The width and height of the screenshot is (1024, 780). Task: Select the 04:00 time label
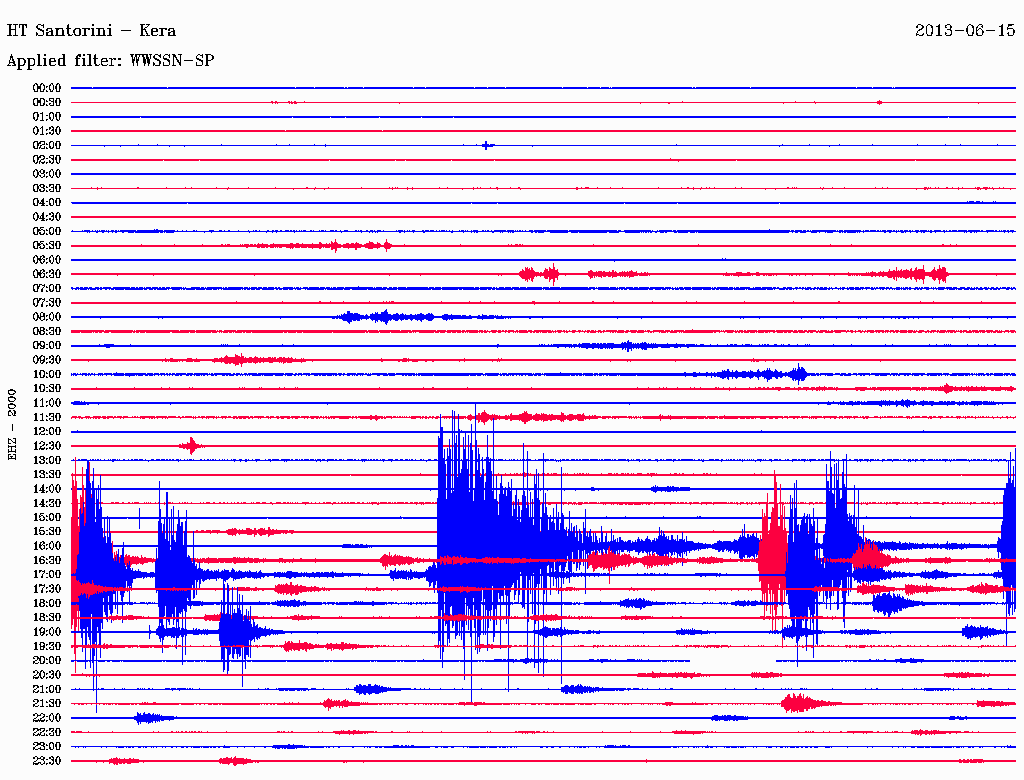pos(47,203)
